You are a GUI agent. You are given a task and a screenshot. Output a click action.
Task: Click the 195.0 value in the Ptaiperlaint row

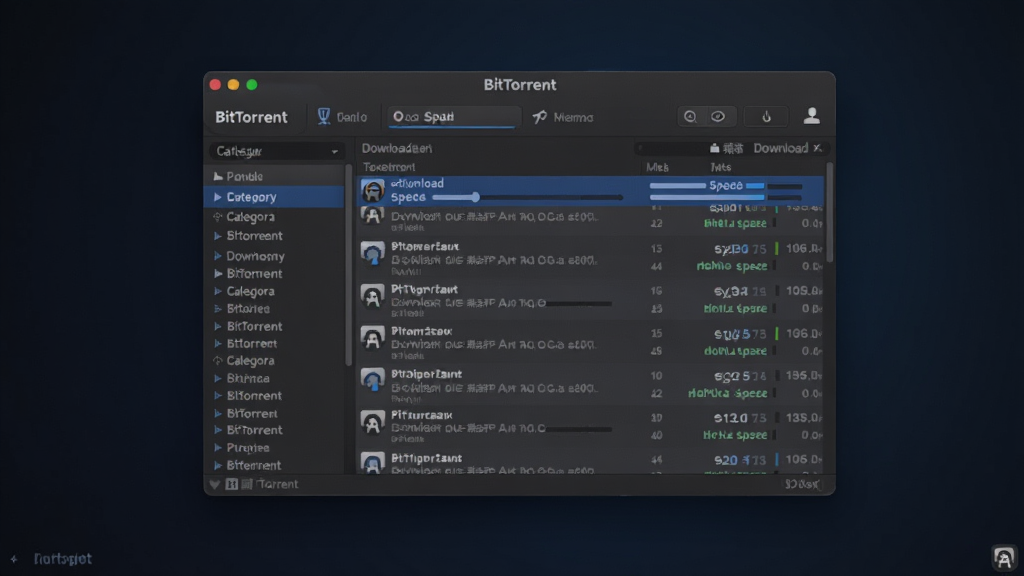[803, 376]
